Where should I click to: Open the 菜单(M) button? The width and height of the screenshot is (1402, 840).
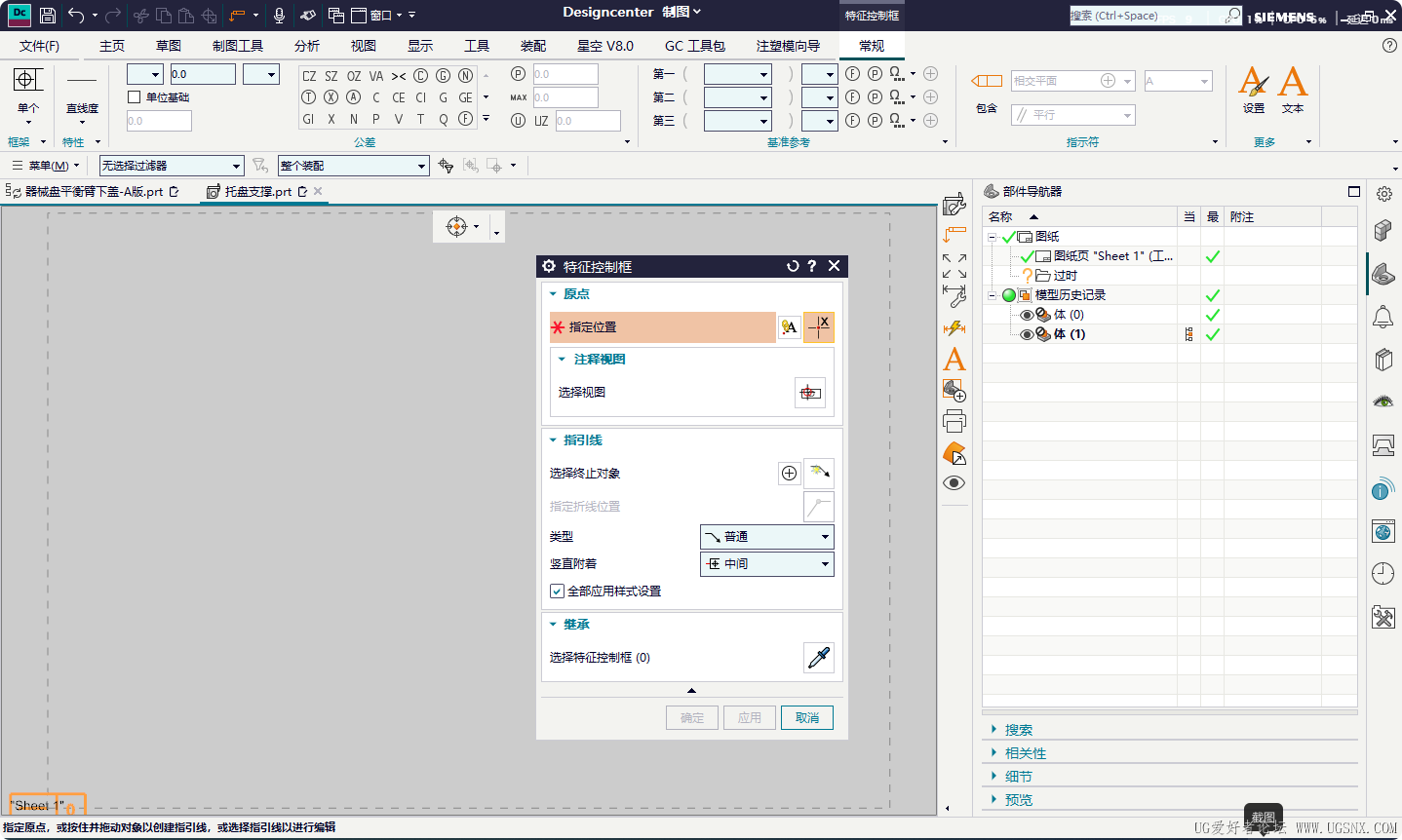pos(45,166)
